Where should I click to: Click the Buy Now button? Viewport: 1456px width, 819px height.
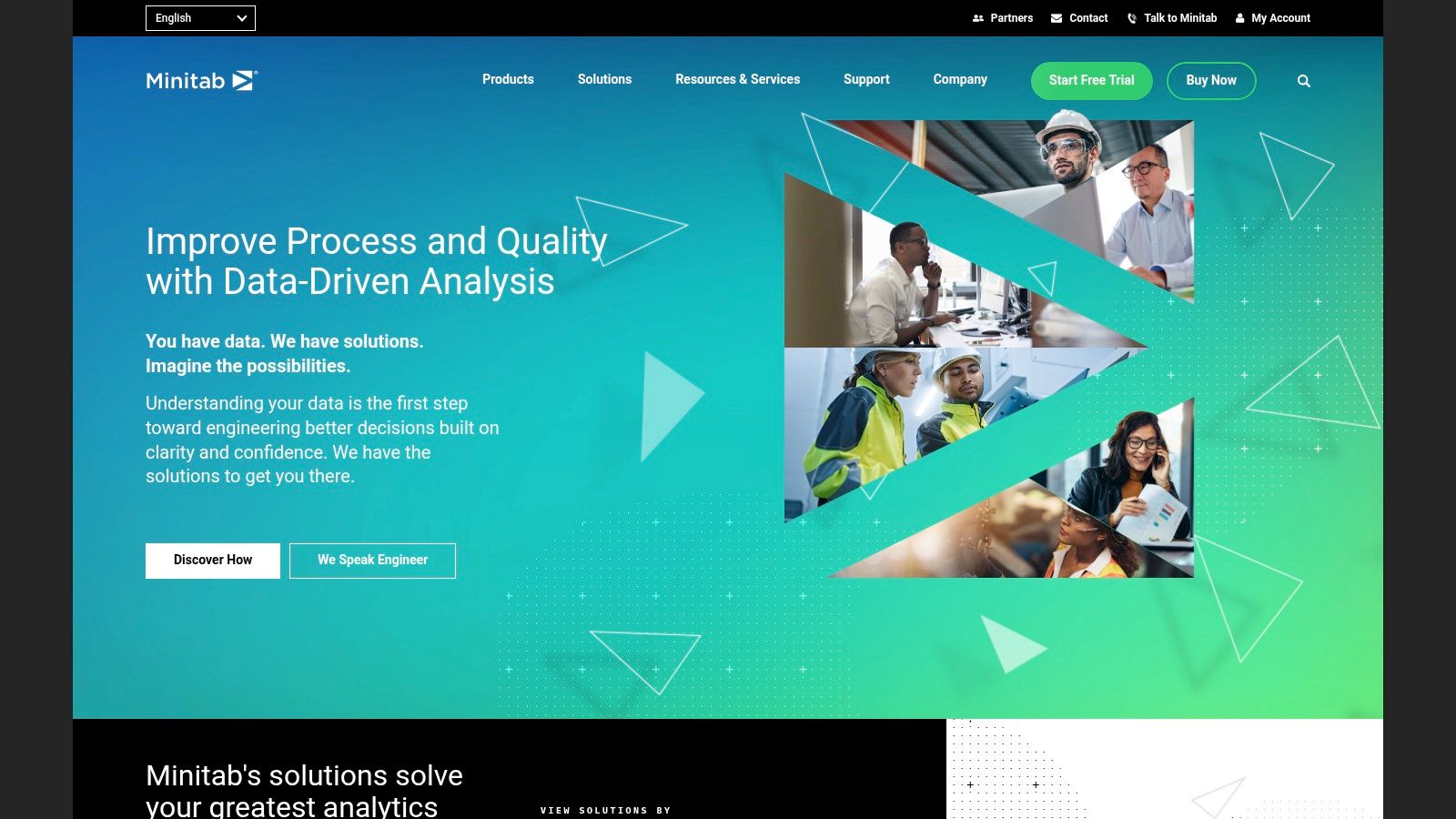click(x=1211, y=80)
